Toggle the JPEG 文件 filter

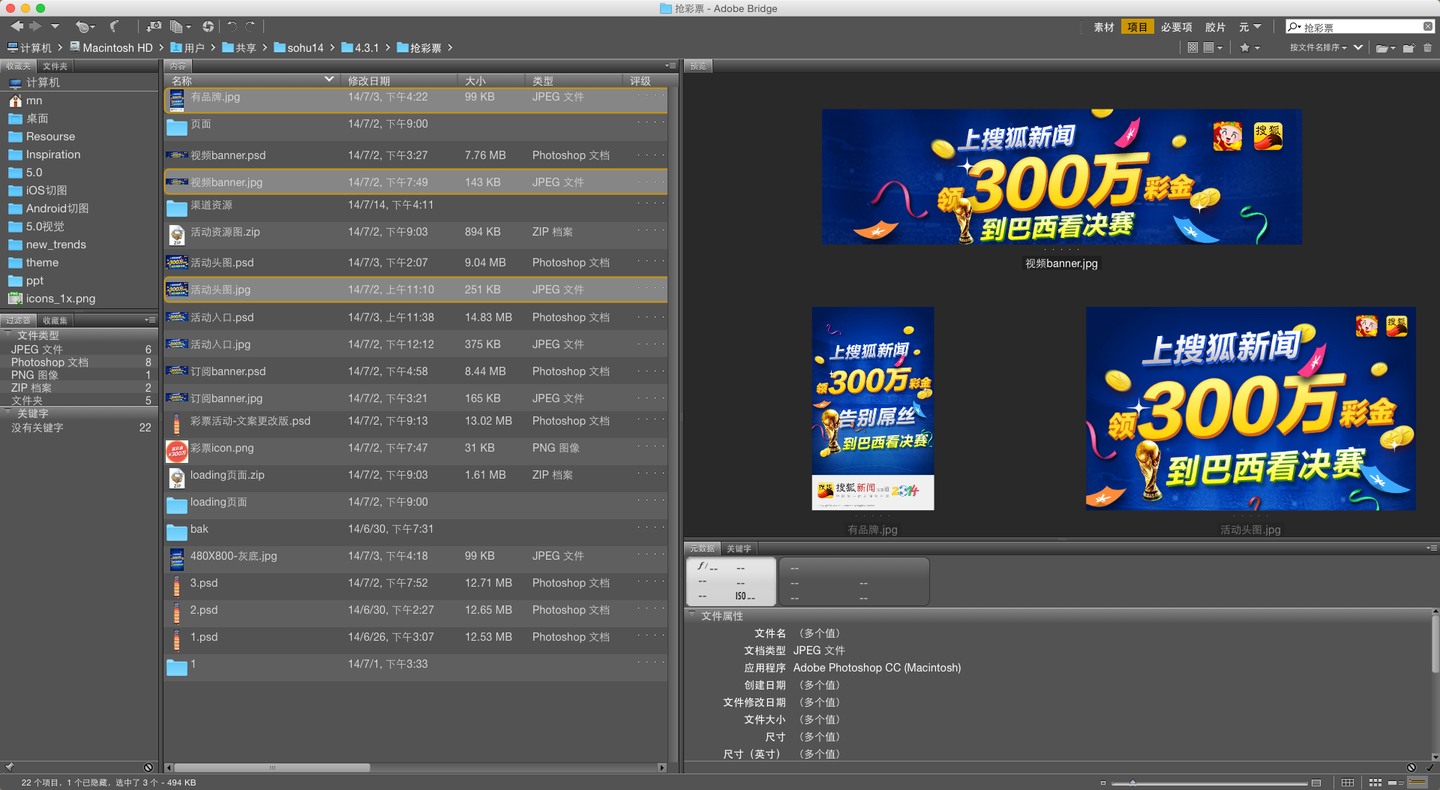37,349
